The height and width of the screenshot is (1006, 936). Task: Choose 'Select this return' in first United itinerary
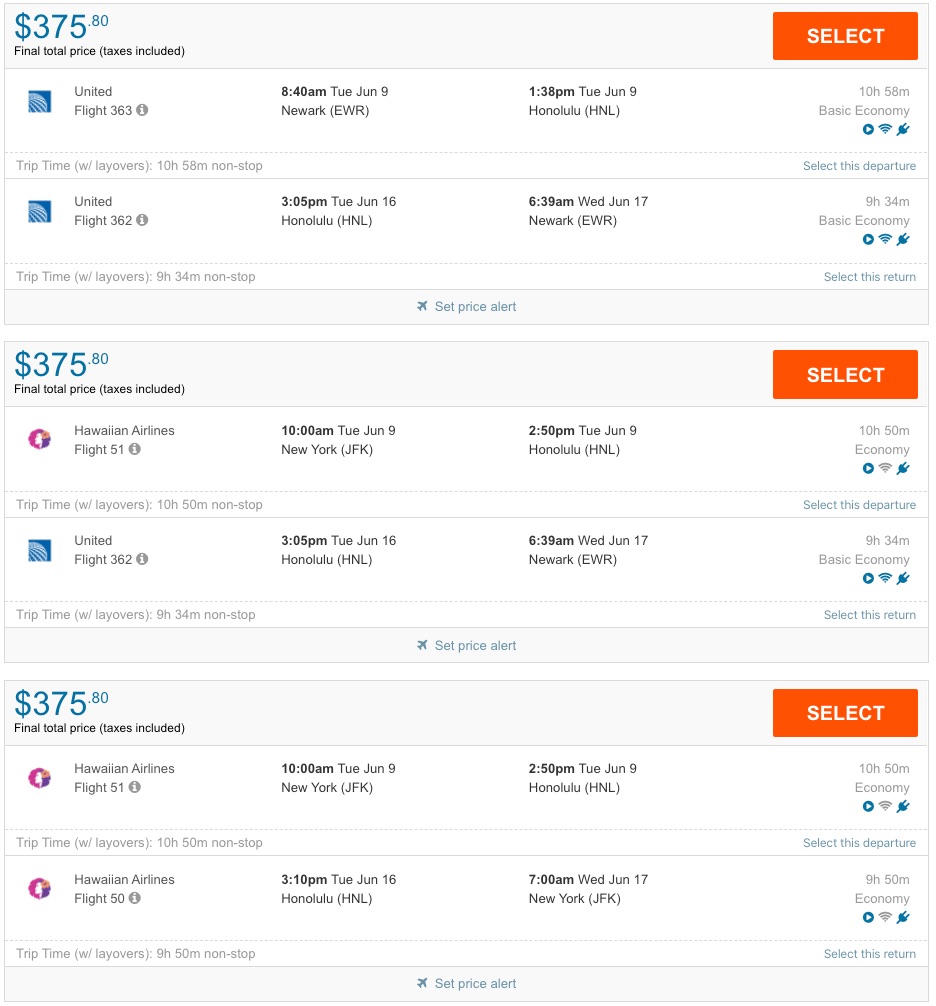pyautogui.click(x=869, y=277)
